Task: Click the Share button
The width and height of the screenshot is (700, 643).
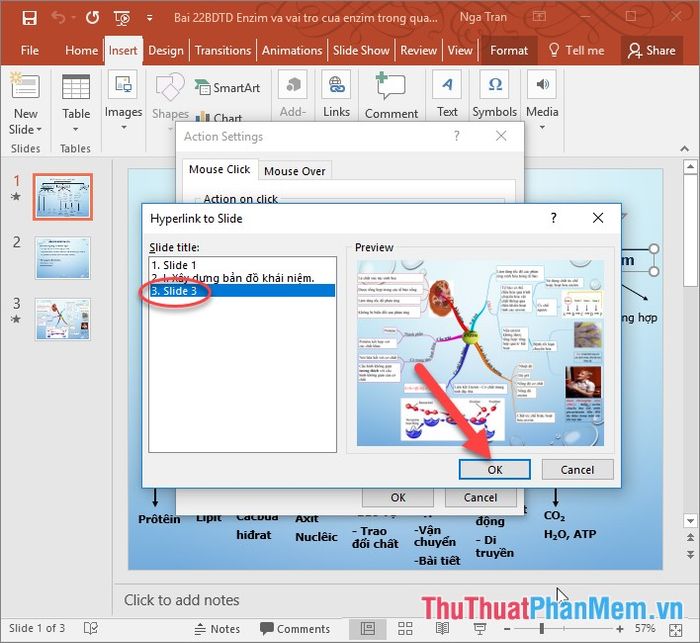Action: point(652,50)
